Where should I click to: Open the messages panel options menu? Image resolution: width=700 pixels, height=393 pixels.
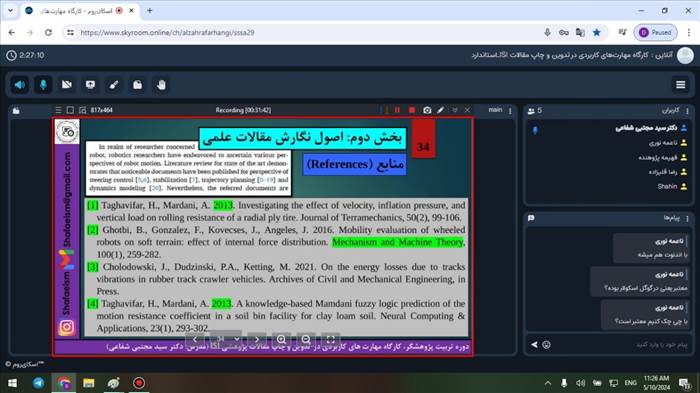click(688, 218)
